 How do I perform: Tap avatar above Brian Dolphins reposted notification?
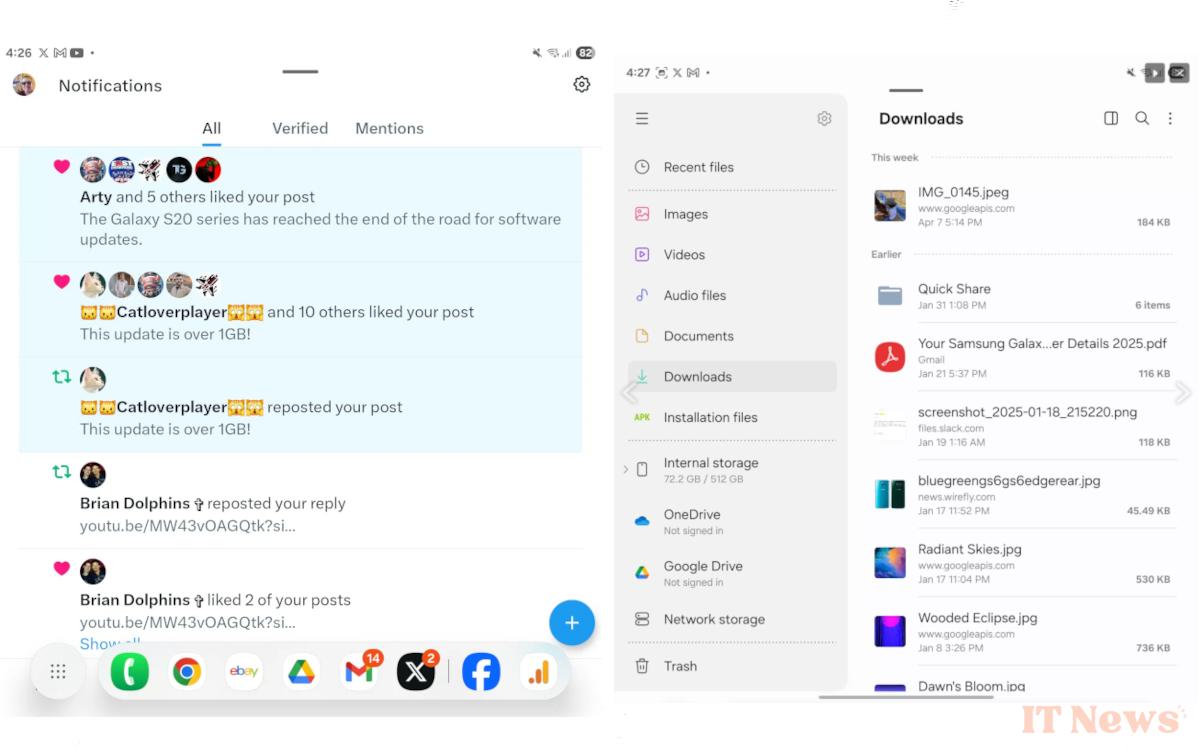pyautogui.click(x=93, y=475)
